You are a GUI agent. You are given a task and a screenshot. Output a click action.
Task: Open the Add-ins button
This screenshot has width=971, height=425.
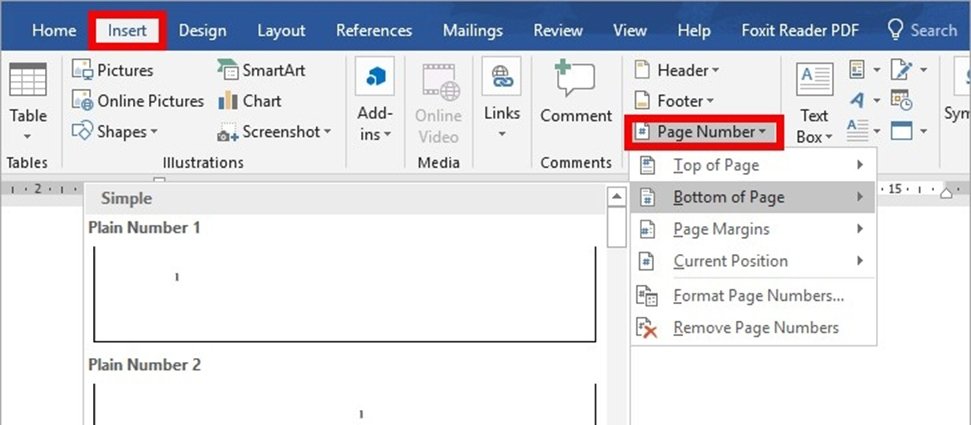pyautogui.click(x=375, y=101)
